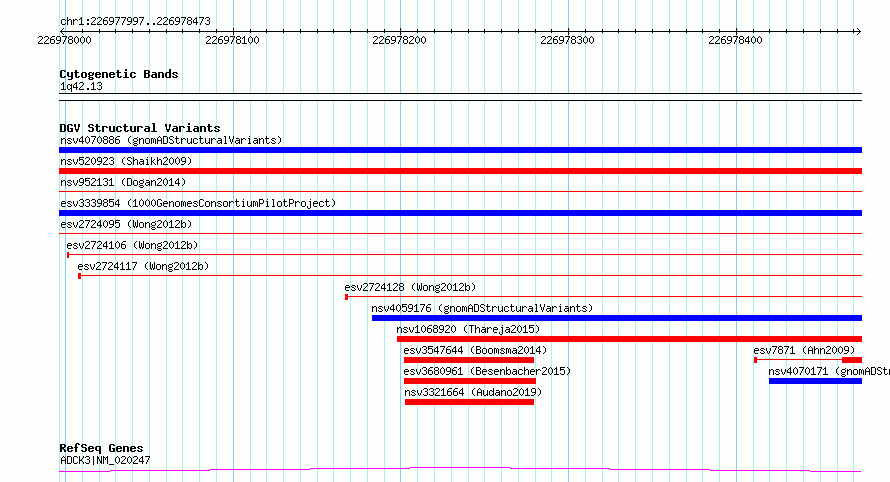Click the thick red end segment of esv7871
The height and width of the screenshot is (482, 890).
pos(852,360)
